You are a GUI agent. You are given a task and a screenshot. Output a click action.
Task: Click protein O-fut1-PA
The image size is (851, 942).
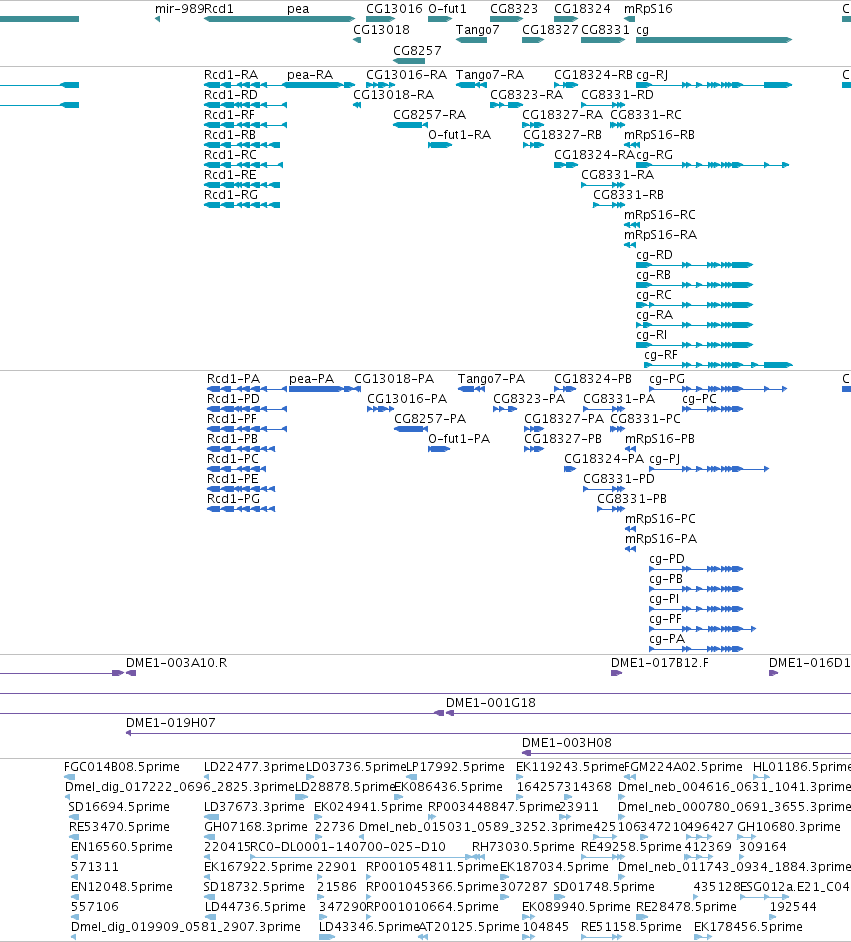tap(459, 439)
